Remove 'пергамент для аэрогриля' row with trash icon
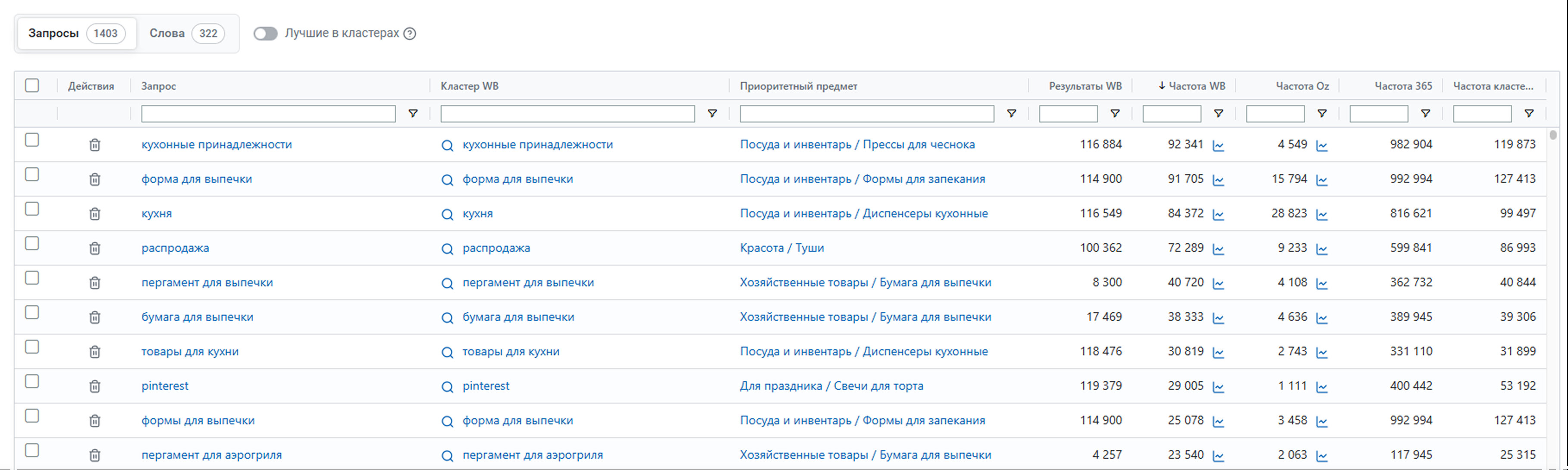 94,455
